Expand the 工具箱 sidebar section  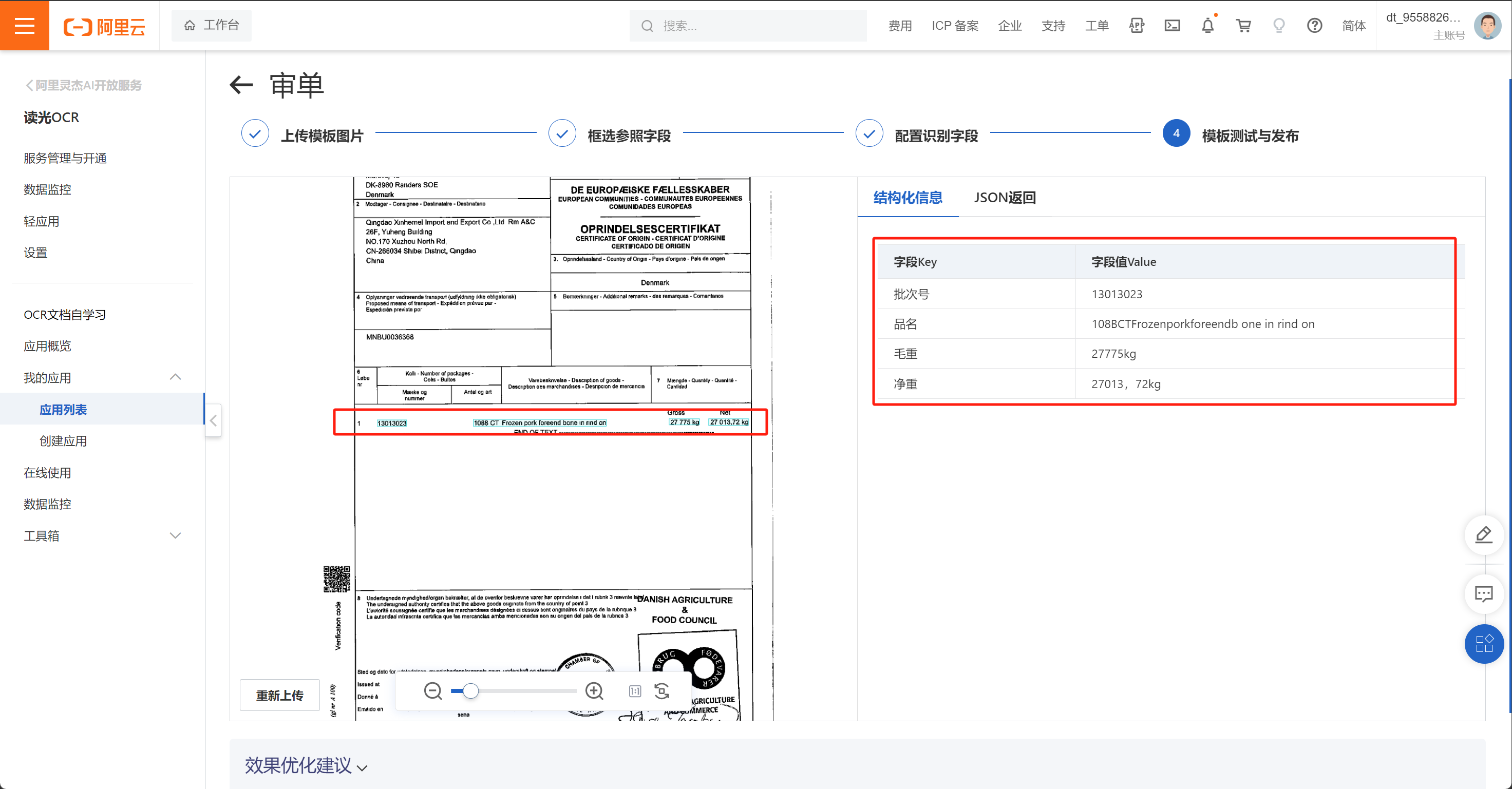point(175,535)
